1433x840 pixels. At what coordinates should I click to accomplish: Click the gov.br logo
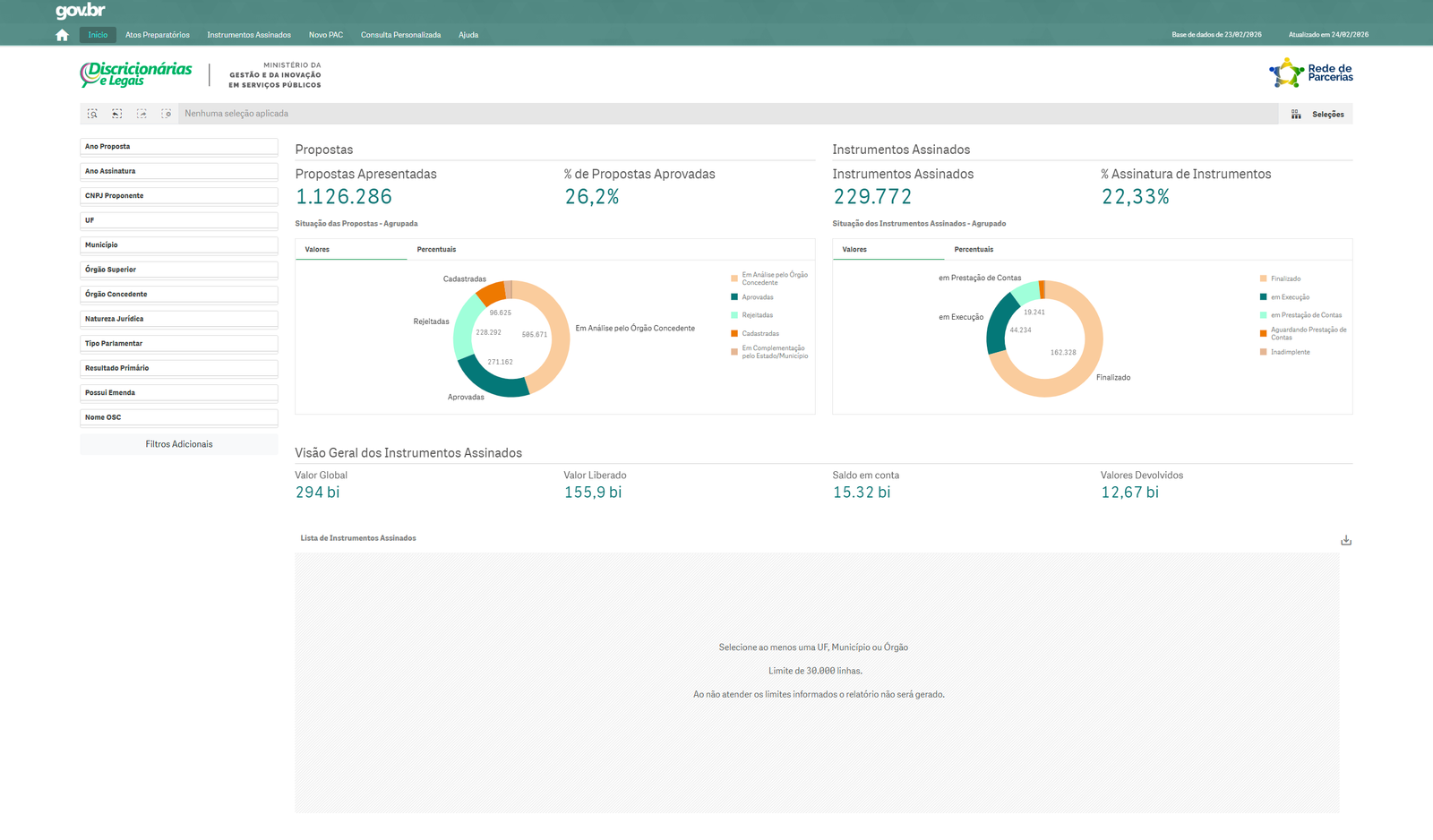click(x=81, y=11)
